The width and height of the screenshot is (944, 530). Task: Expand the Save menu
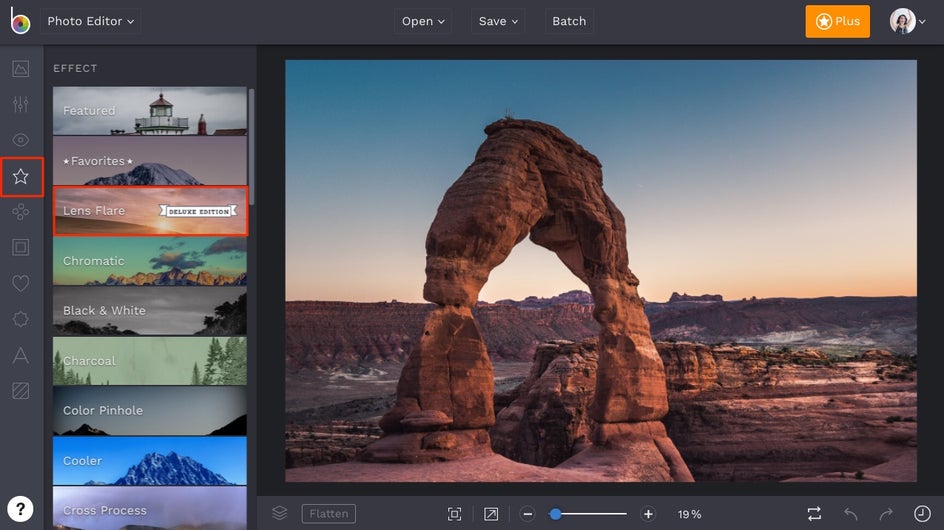498,21
